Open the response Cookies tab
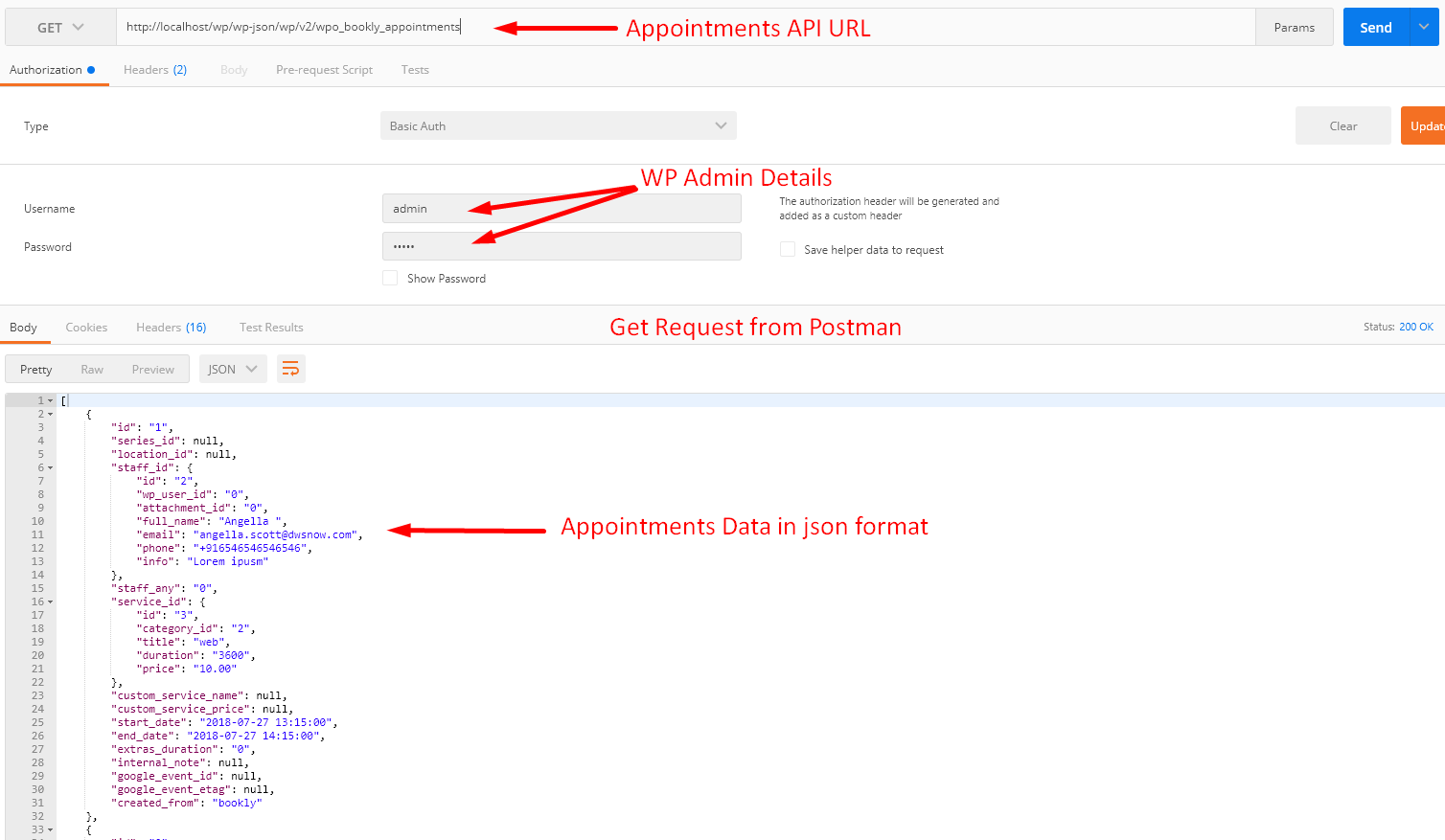Image resolution: width=1445 pixels, height=840 pixels. [86, 328]
